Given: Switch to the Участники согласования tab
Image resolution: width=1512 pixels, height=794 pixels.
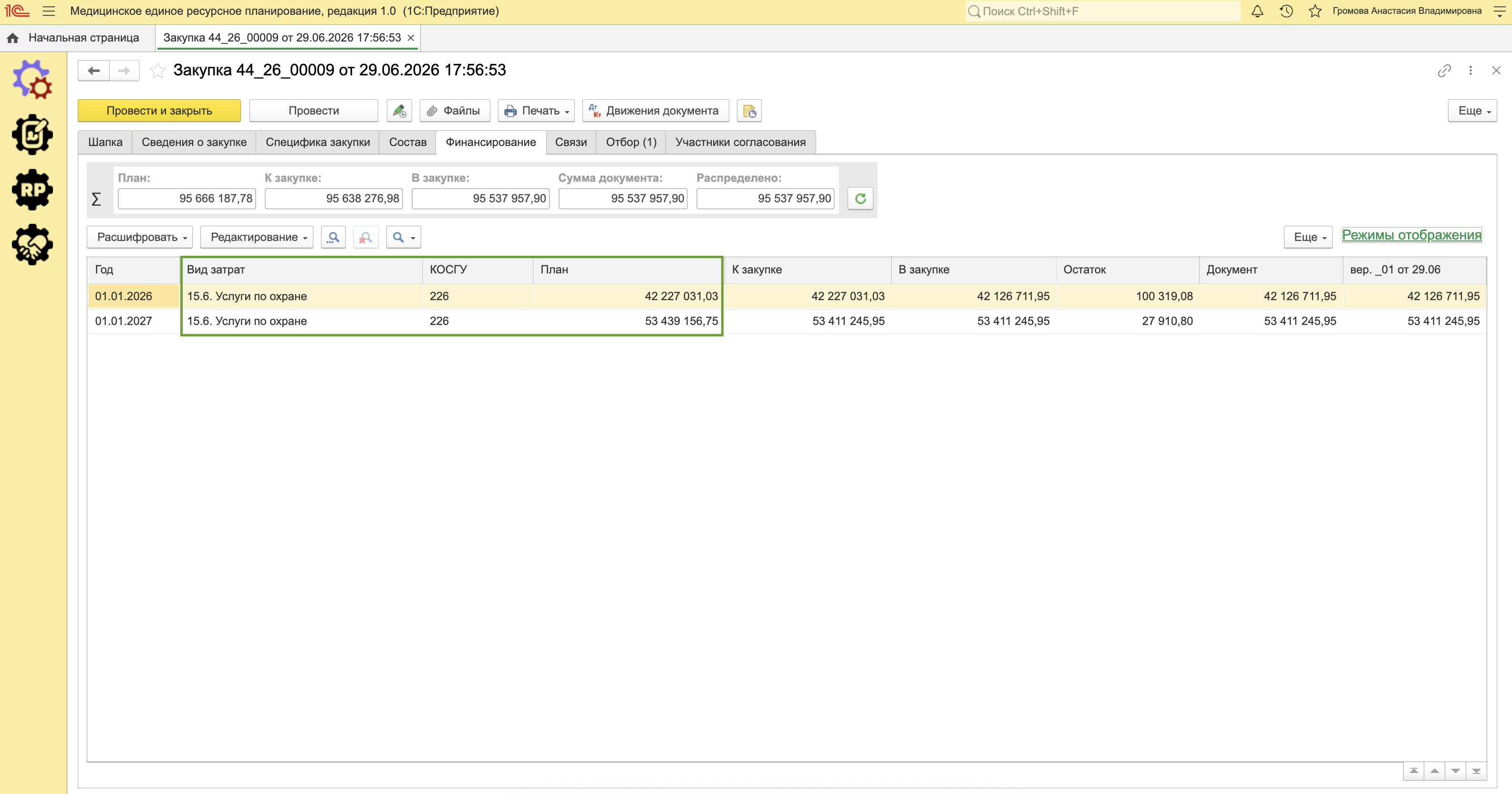Looking at the screenshot, I should point(740,142).
